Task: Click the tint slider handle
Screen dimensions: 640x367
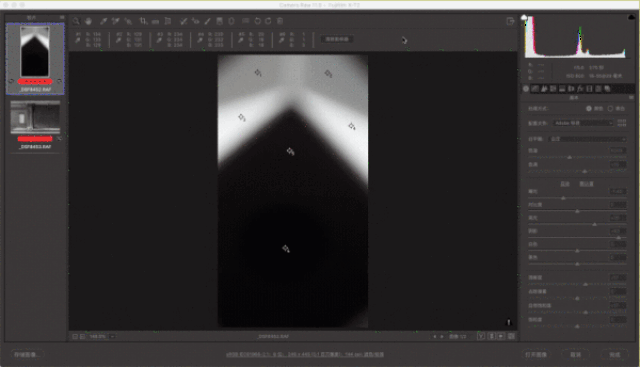Action: pos(584,171)
